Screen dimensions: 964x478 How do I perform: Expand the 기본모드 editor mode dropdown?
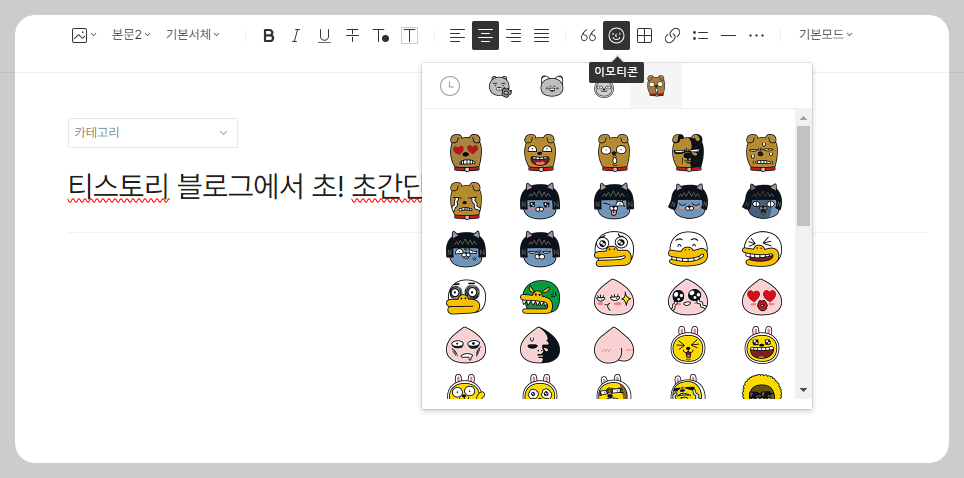825,35
